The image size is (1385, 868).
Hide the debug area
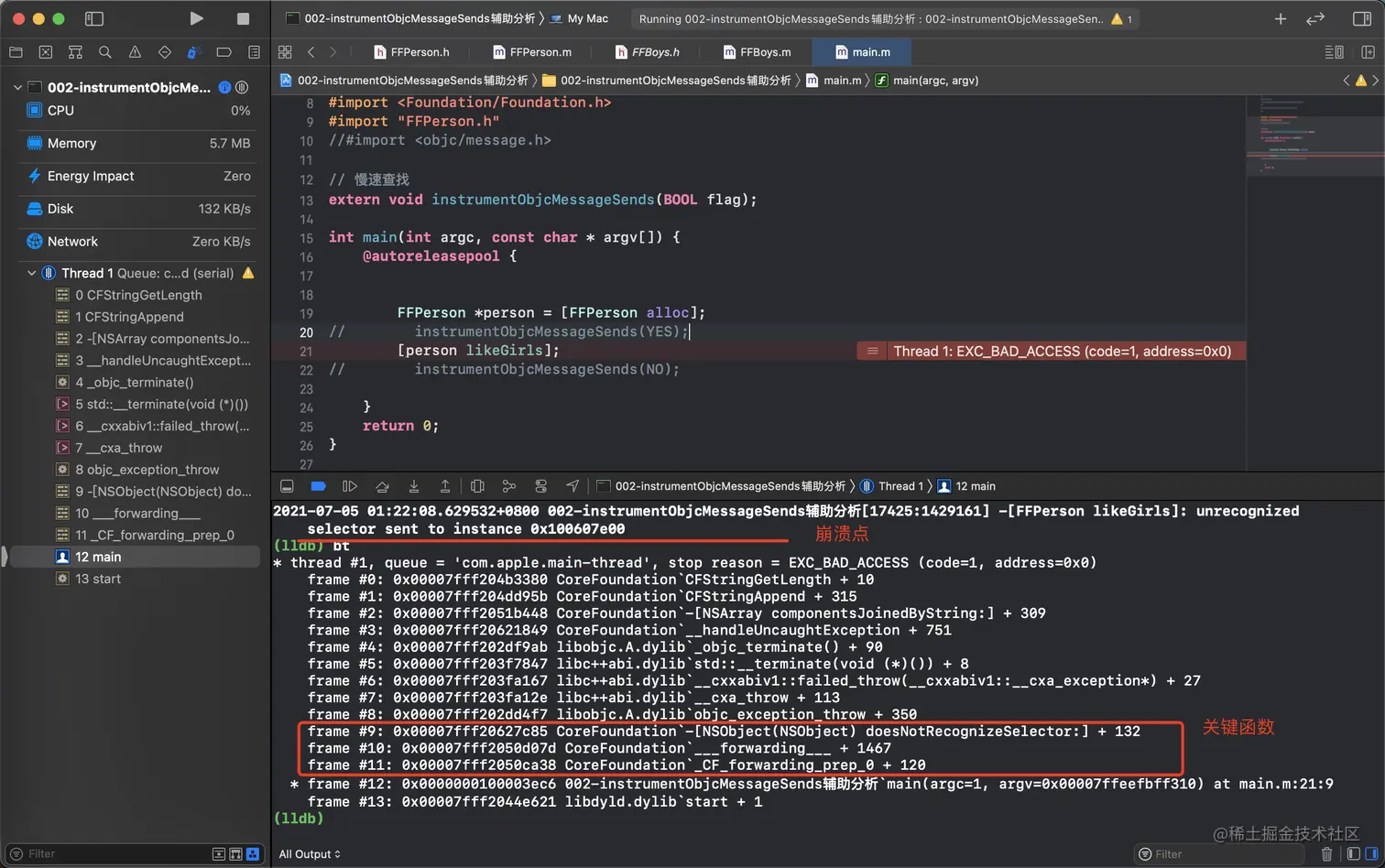point(287,486)
